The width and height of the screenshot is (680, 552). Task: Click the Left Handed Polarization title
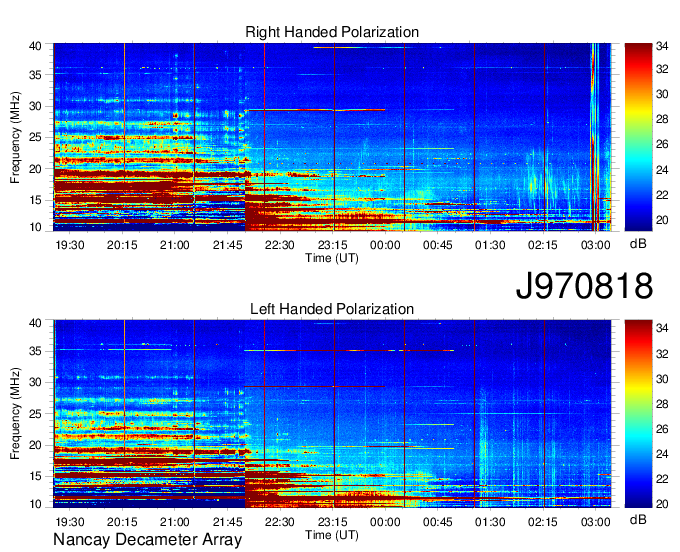[332, 309]
